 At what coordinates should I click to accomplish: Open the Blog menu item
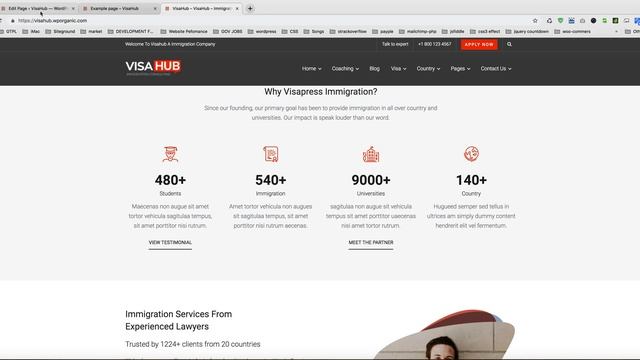tap(374, 69)
